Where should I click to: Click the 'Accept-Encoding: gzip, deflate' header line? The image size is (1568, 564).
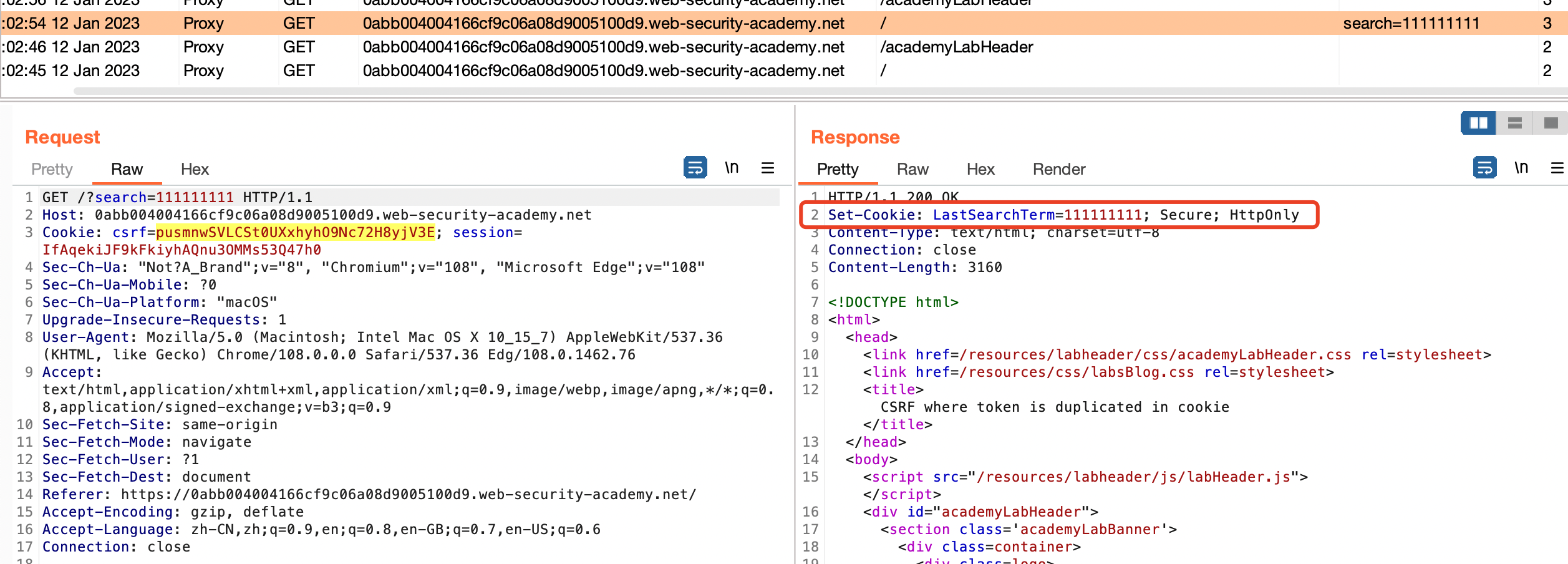pyautogui.click(x=173, y=512)
